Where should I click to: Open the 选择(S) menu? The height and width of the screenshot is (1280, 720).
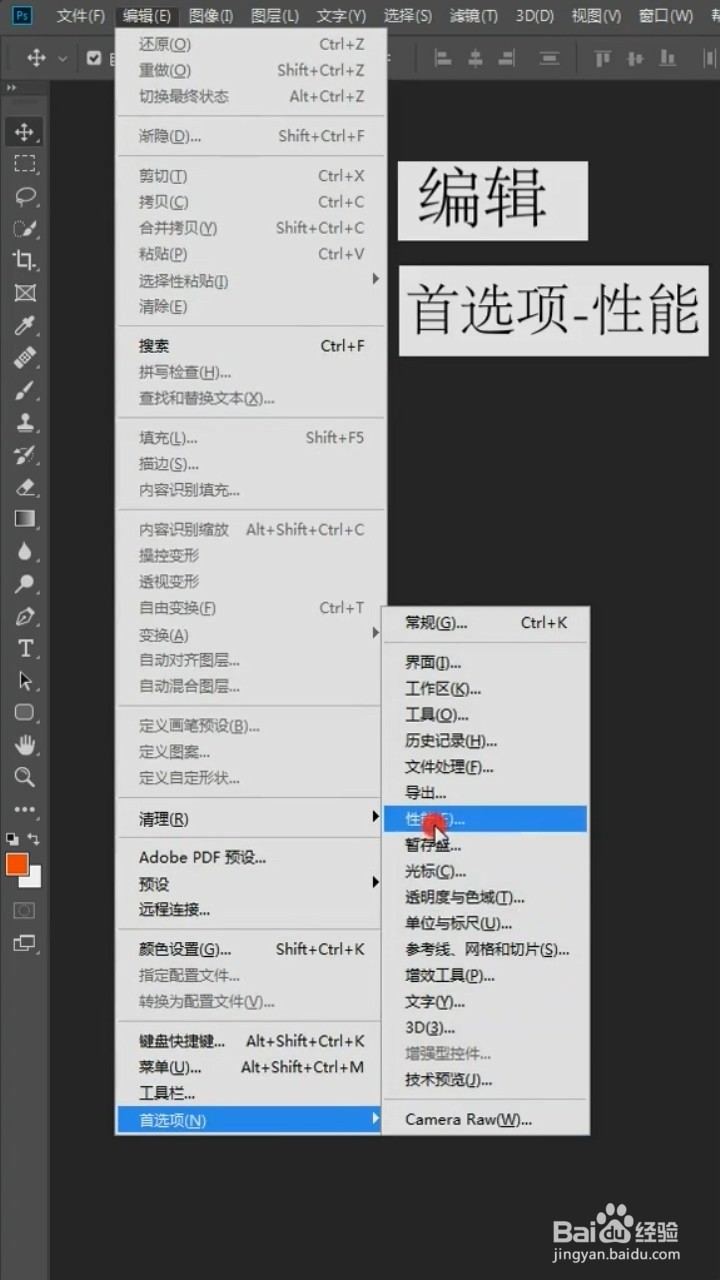[408, 16]
